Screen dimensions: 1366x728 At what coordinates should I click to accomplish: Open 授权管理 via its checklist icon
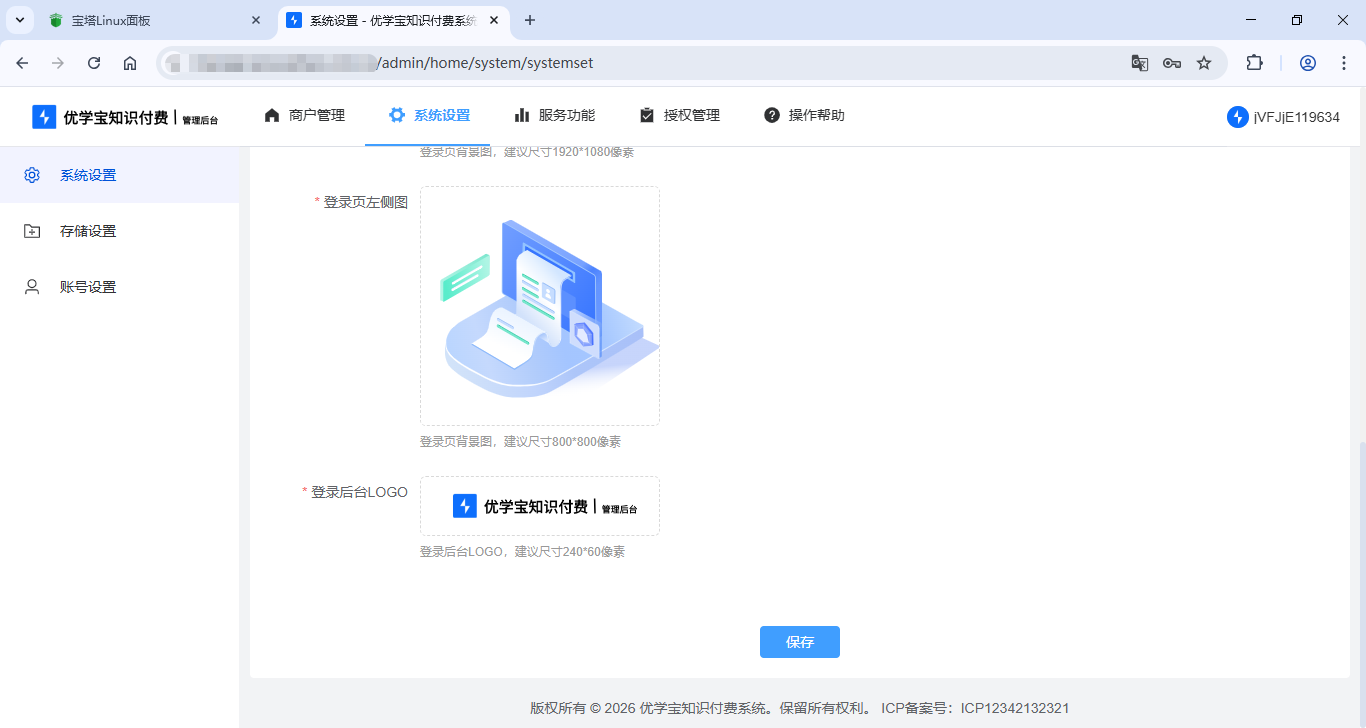click(647, 115)
